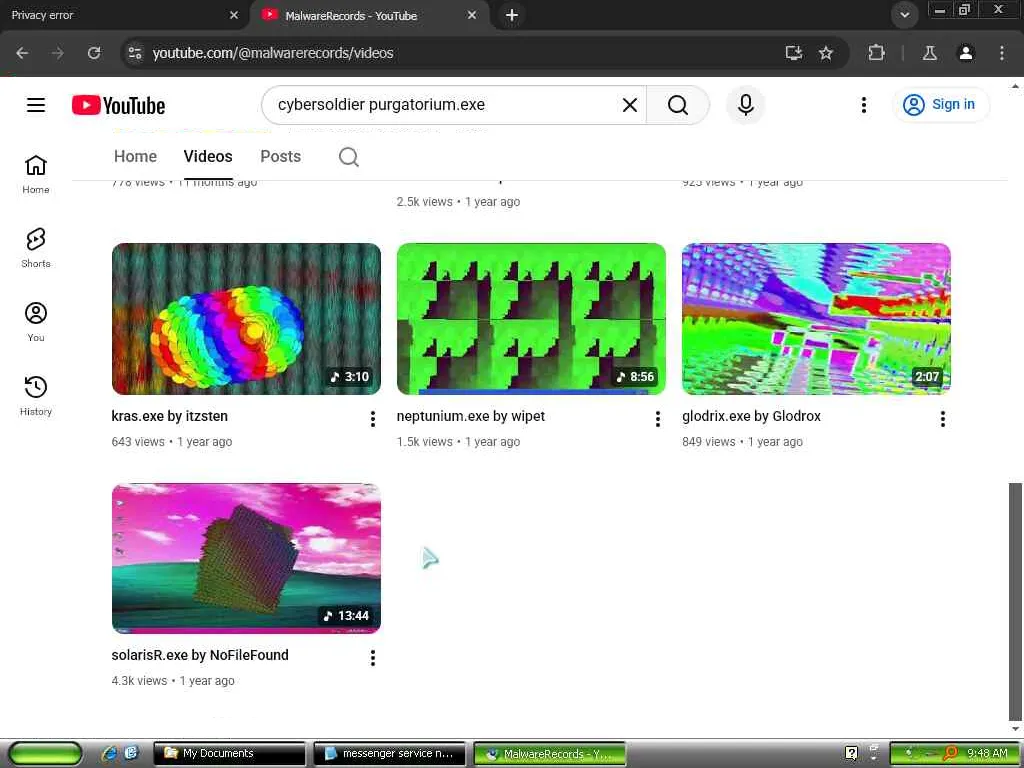Click the page vertical scrollbar thumb

tap(1015, 600)
